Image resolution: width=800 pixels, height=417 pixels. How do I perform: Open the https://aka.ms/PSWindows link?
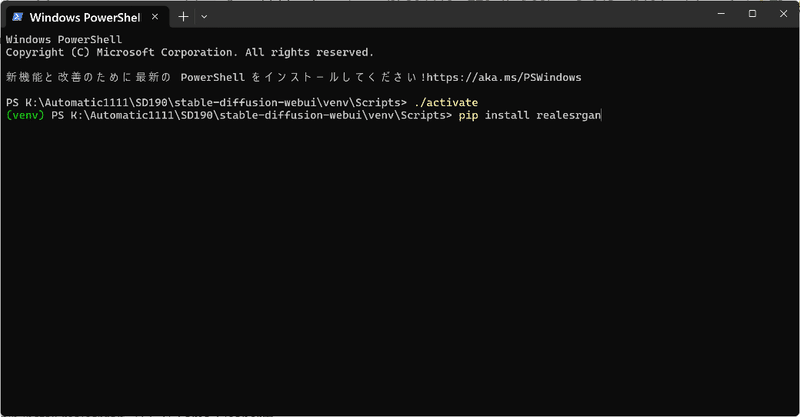point(504,78)
